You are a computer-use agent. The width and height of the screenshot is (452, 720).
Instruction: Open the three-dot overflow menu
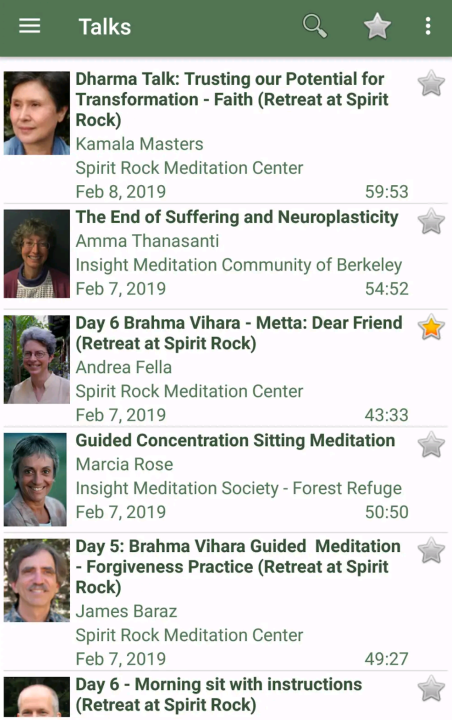click(428, 26)
